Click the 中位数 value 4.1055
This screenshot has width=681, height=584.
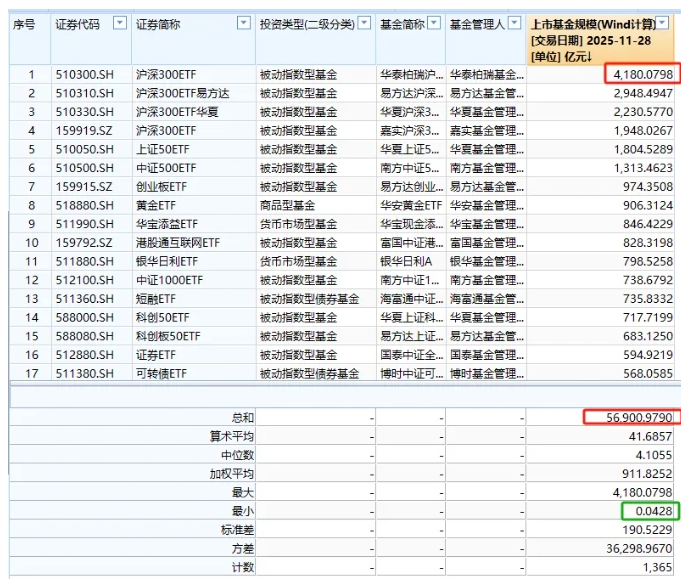[654, 455]
